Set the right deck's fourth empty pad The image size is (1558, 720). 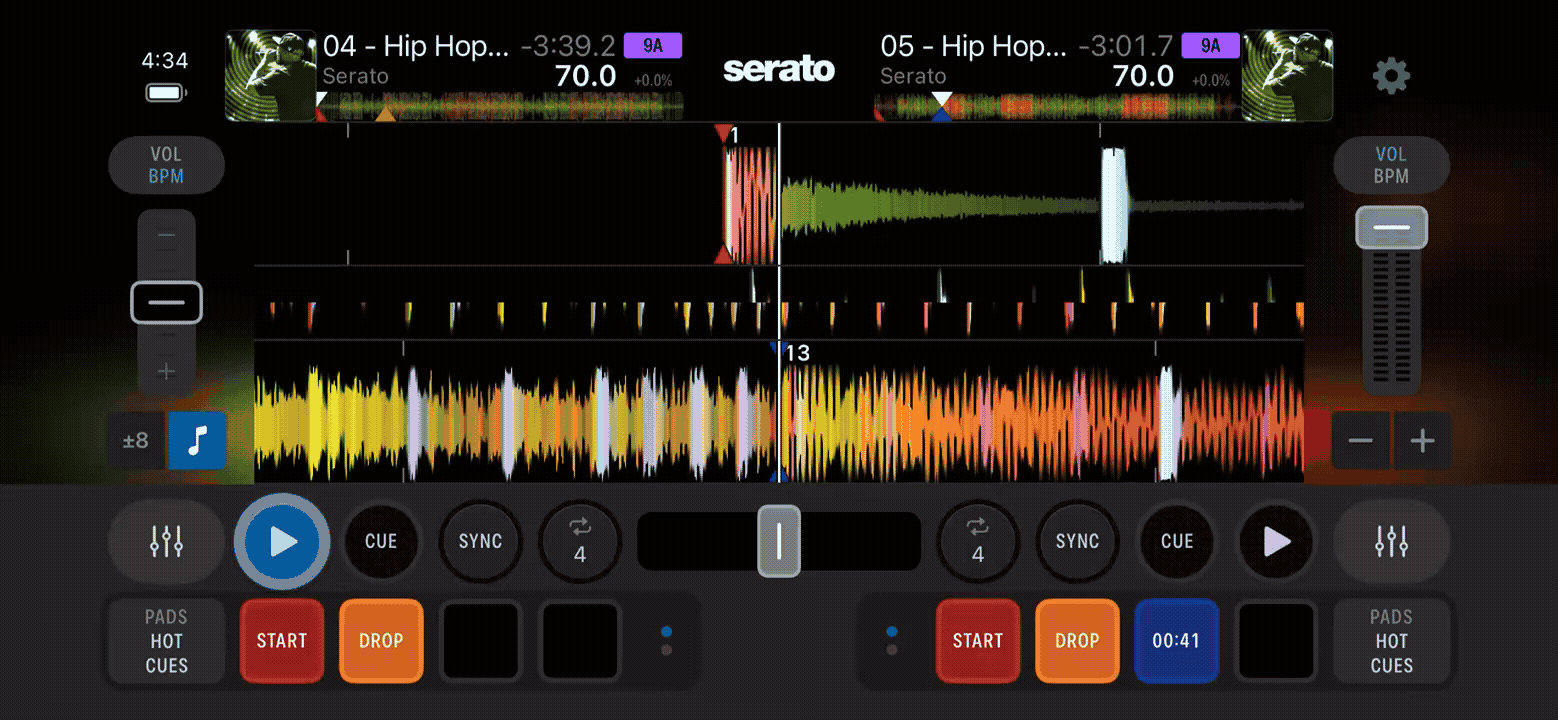click(1276, 641)
